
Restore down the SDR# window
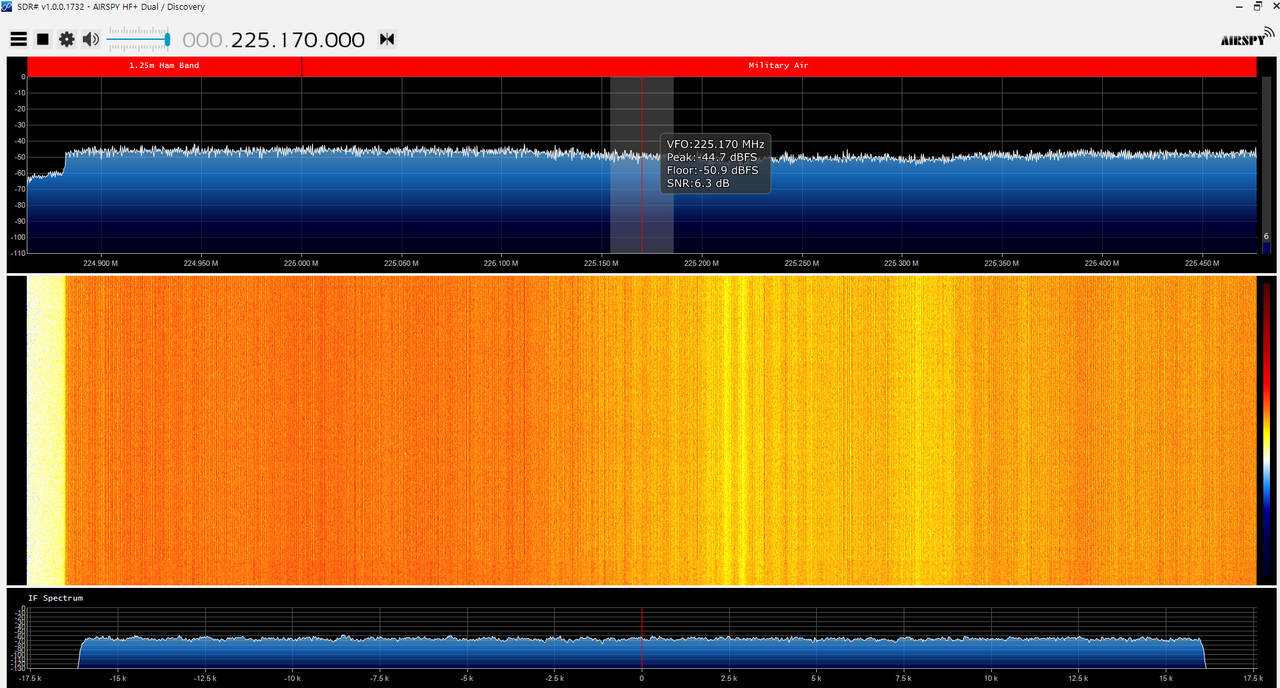pos(1257,6)
